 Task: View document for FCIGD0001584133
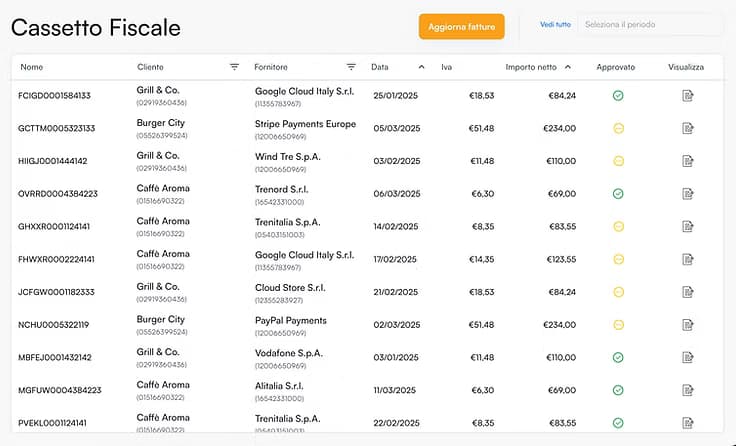tap(688, 96)
